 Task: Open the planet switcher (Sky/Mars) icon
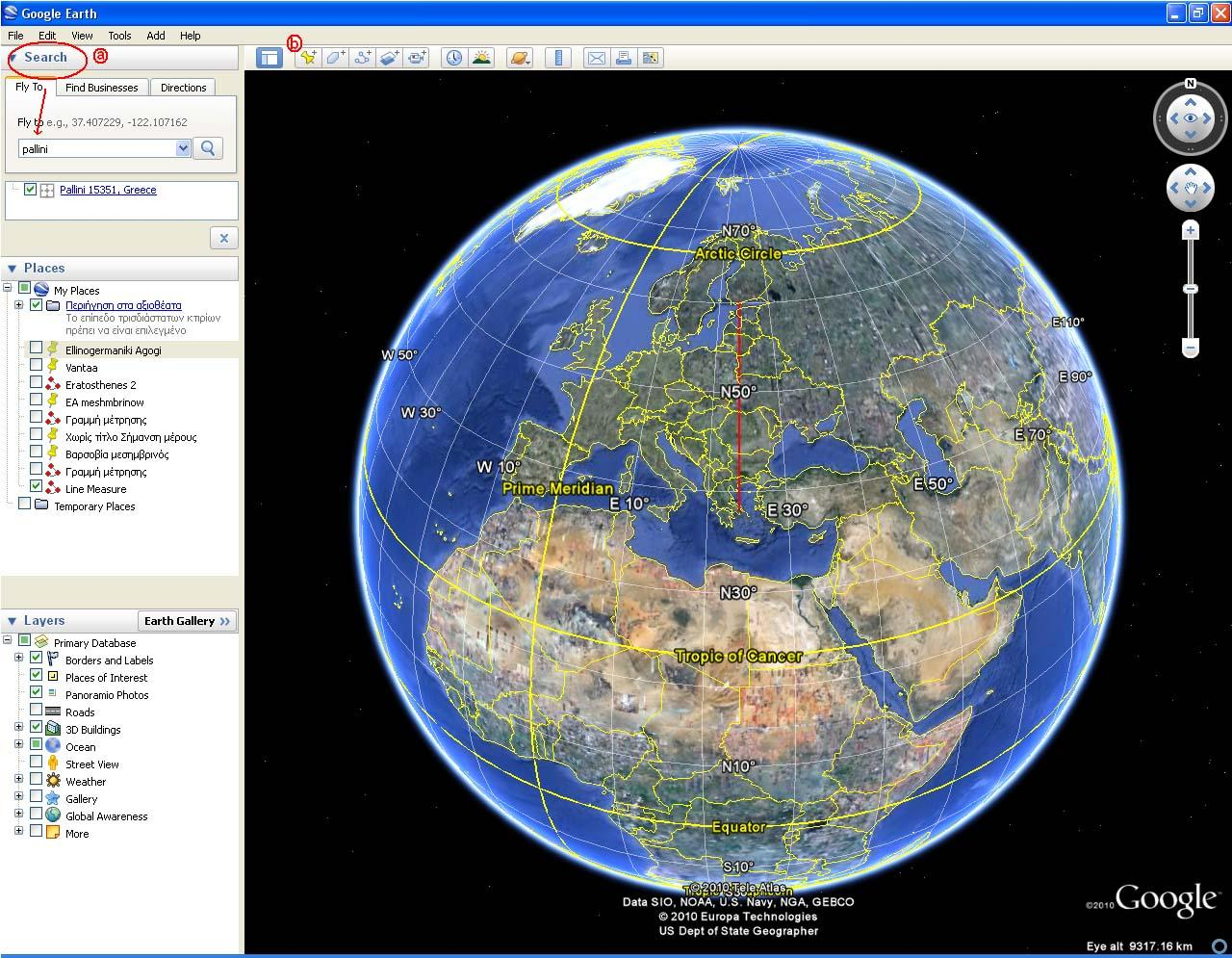coord(520,58)
